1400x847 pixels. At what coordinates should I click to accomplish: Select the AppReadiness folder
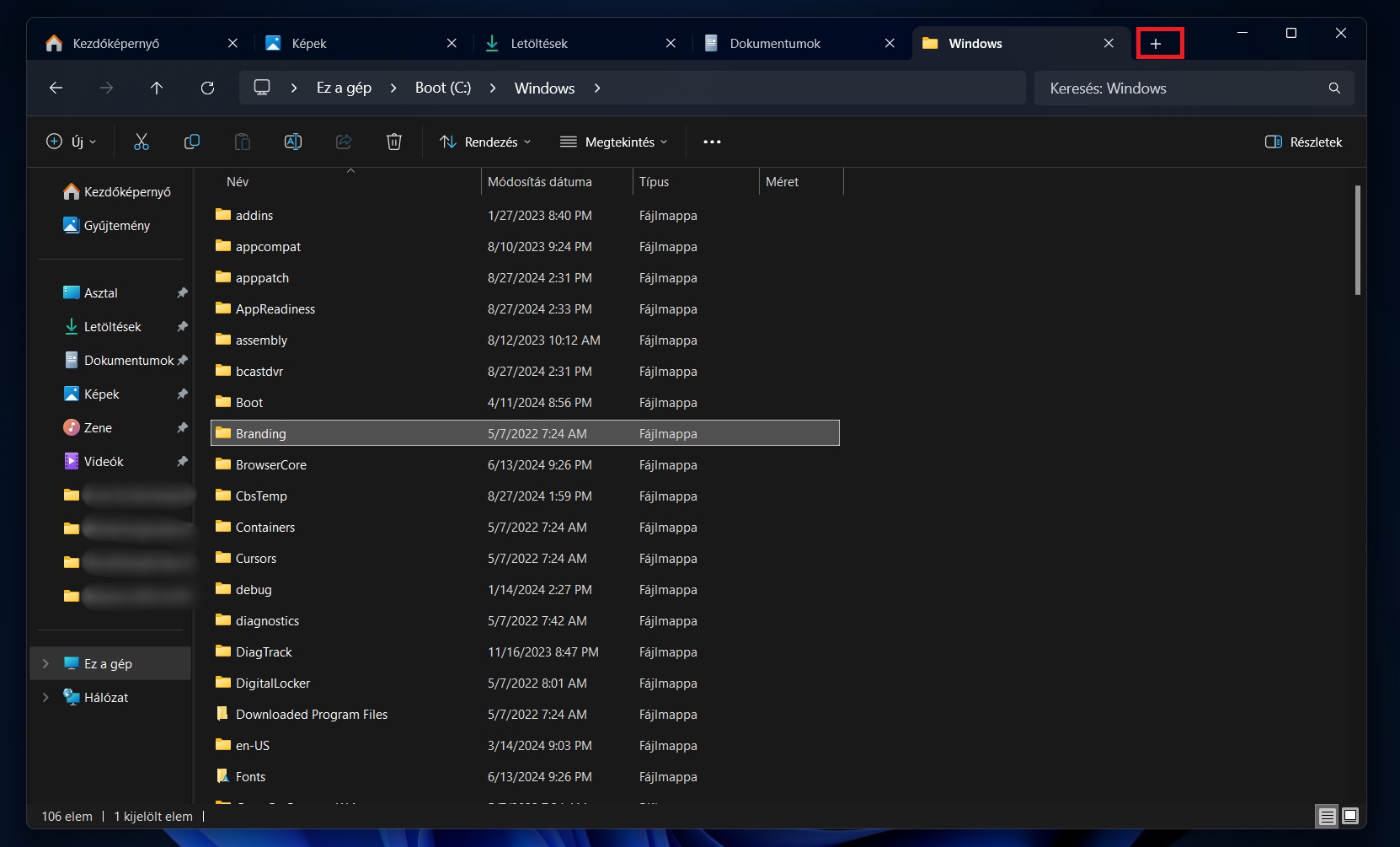pos(525,308)
